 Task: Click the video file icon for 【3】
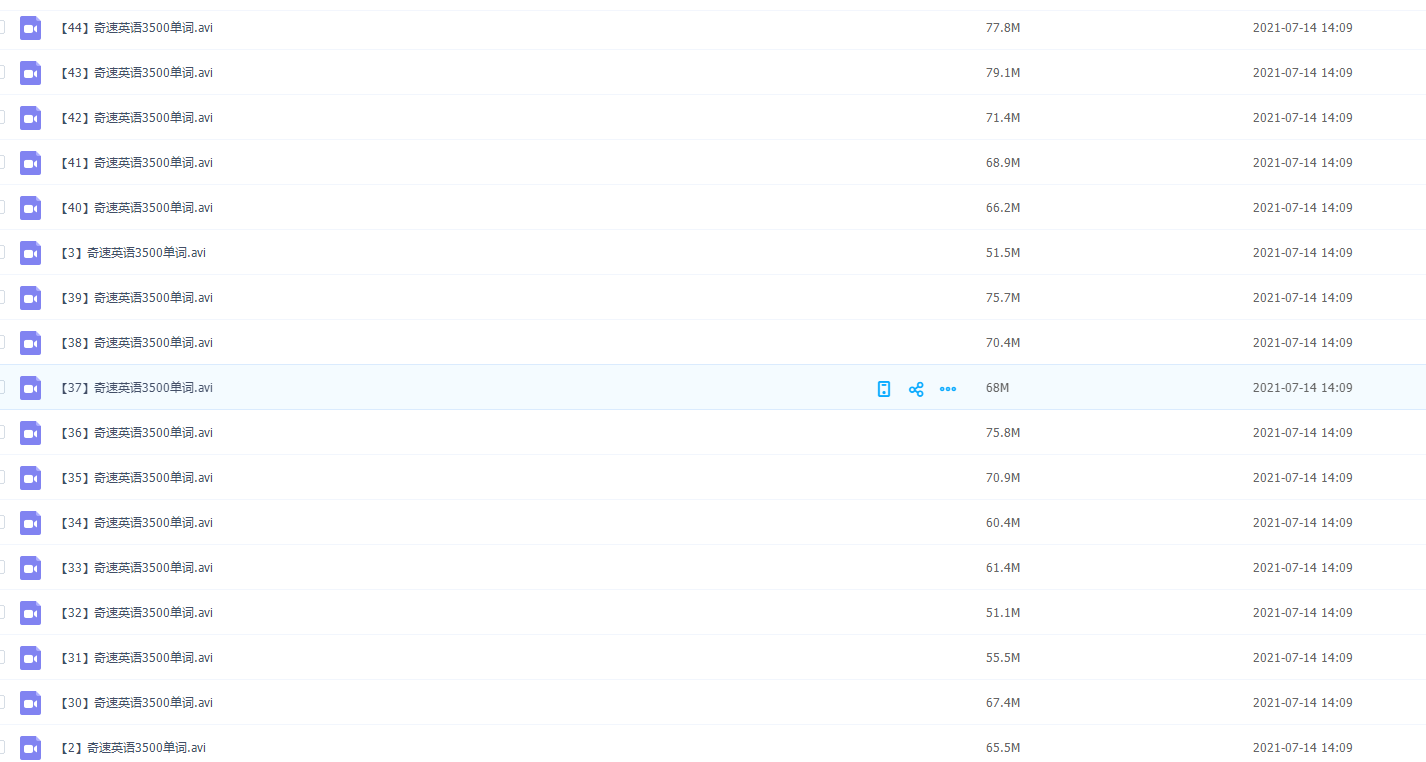coord(31,253)
